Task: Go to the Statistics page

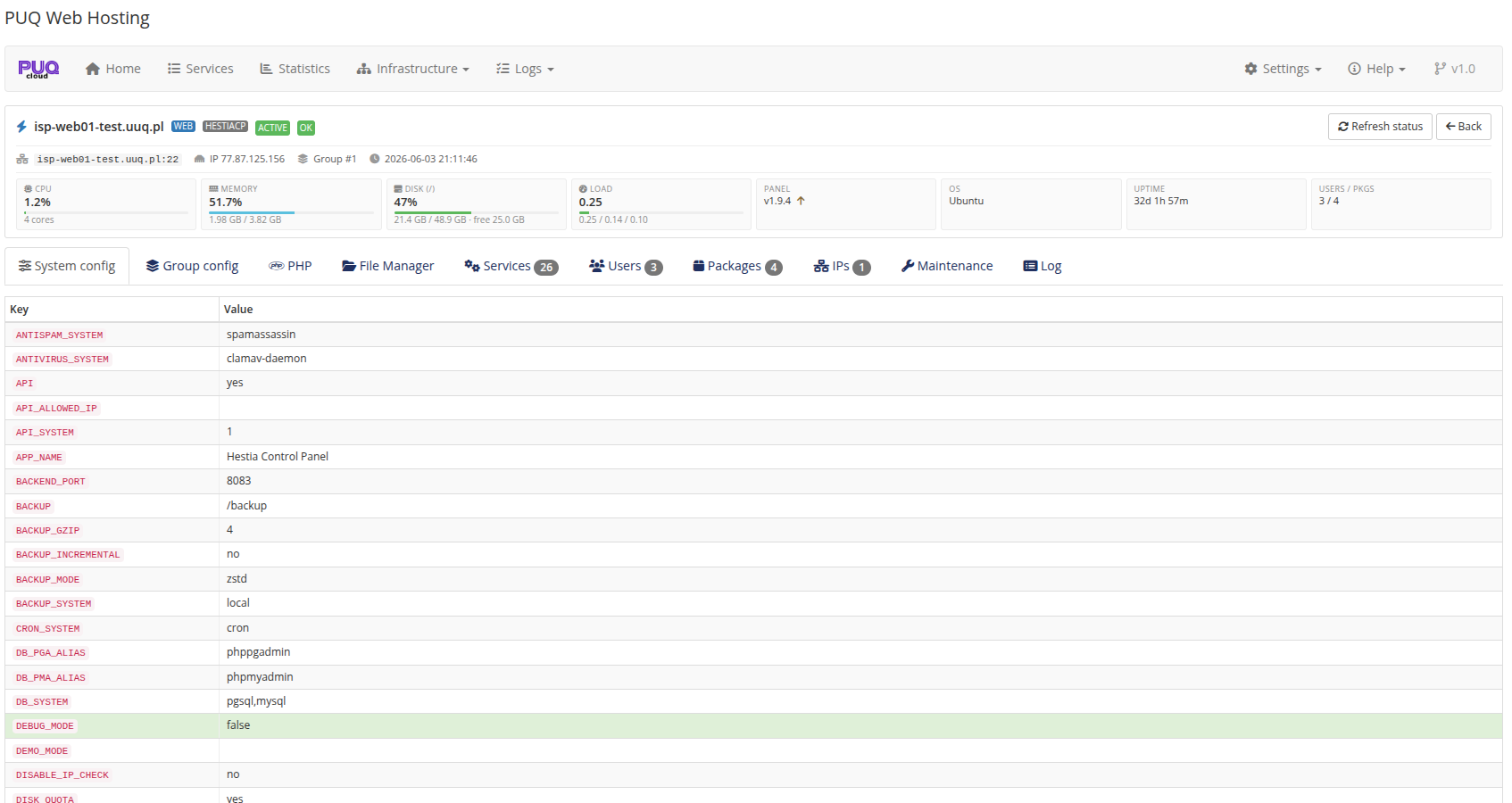Action: click(295, 69)
